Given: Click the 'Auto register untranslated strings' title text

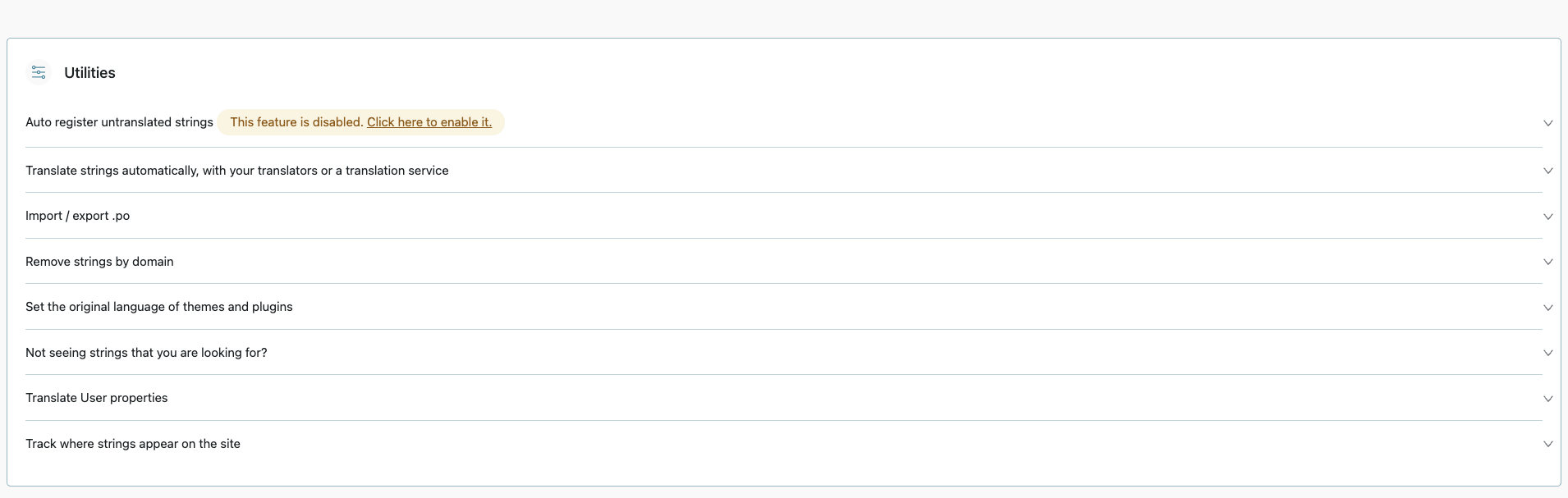Looking at the screenshot, I should point(119,122).
